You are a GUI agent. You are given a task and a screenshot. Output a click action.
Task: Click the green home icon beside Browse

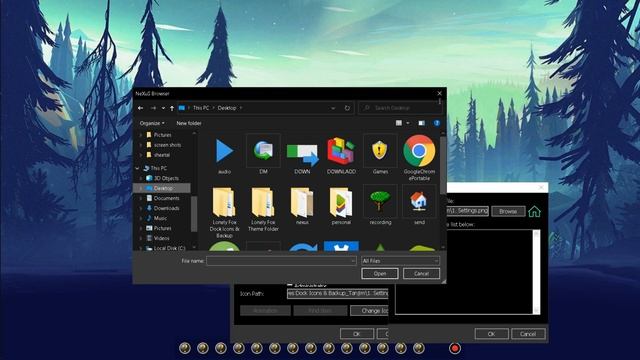point(534,211)
